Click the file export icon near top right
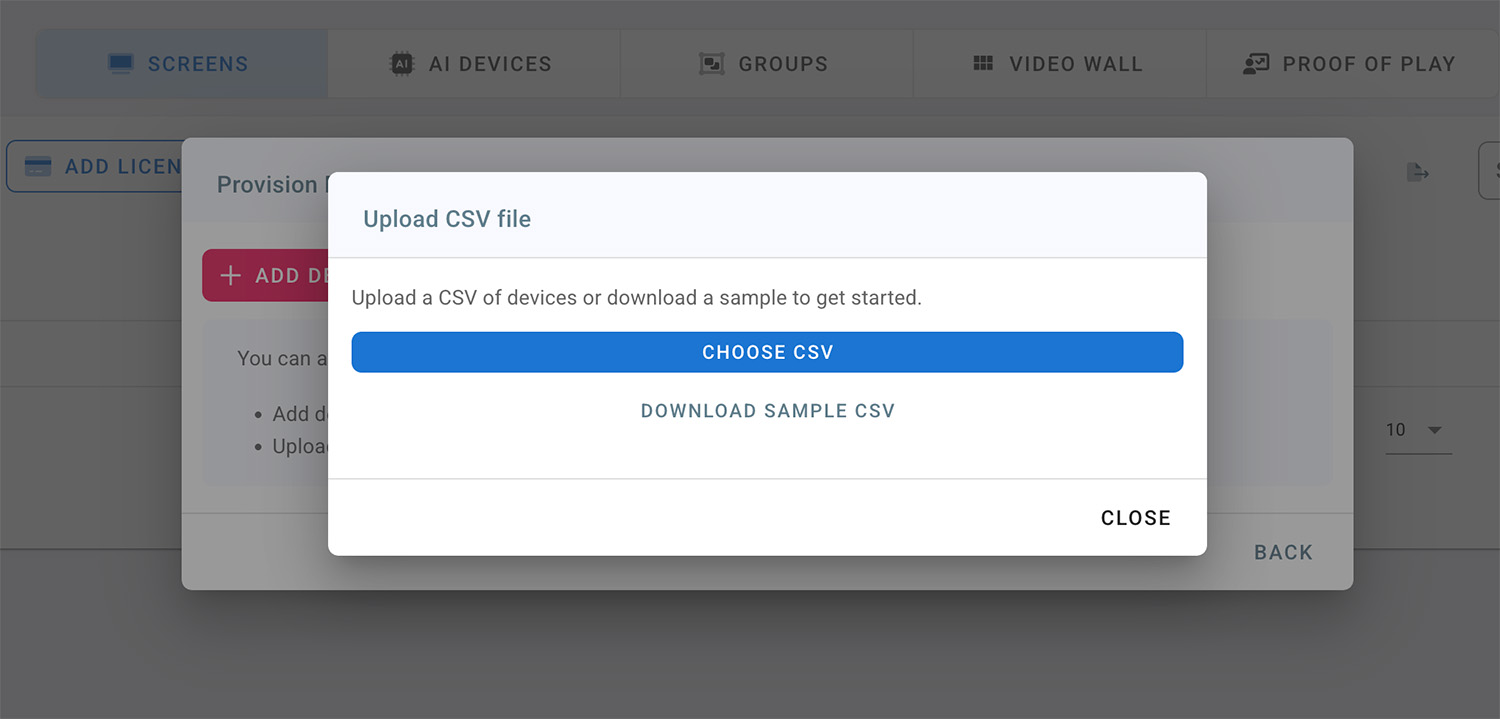Screen dimensions: 1500x719 [1419, 172]
